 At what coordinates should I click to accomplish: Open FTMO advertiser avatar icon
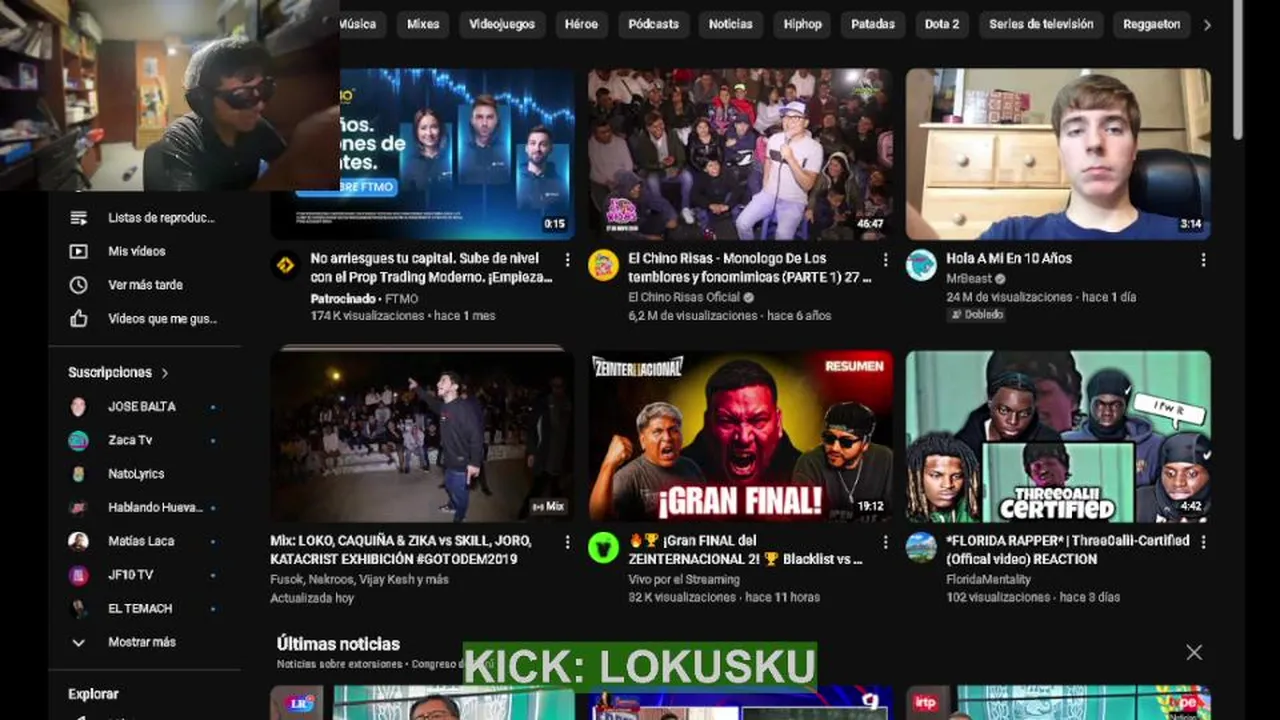pos(285,265)
